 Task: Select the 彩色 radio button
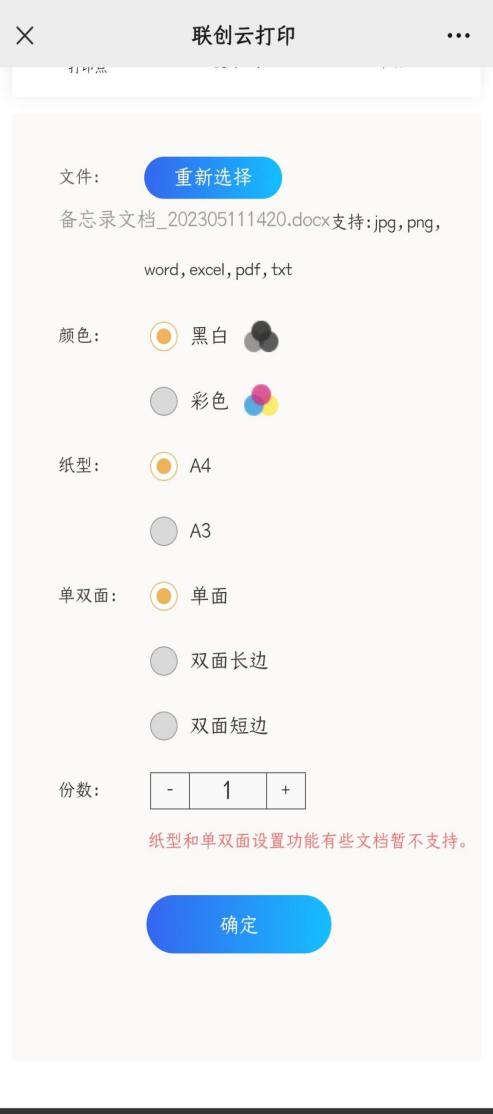click(163, 401)
